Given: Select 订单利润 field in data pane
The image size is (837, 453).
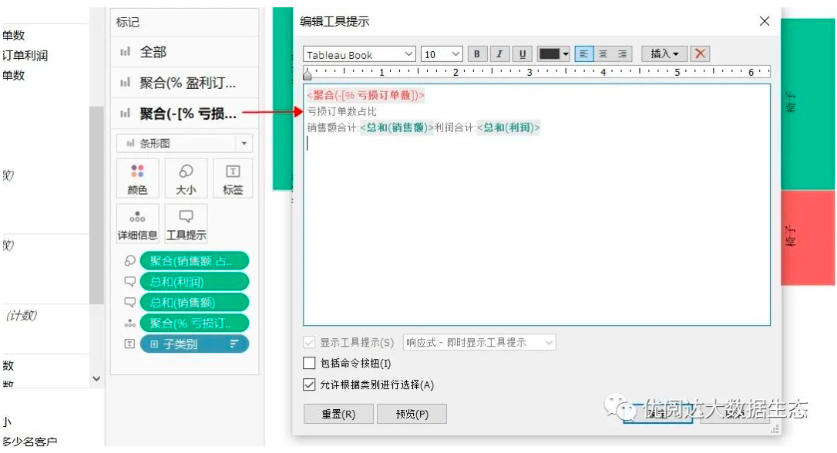Looking at the screenshot, I should click(x=25, y=55).
